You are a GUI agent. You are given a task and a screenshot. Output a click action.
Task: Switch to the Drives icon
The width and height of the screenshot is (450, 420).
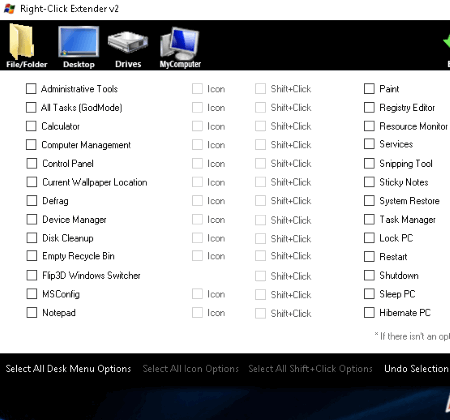(x=128, y=49)
